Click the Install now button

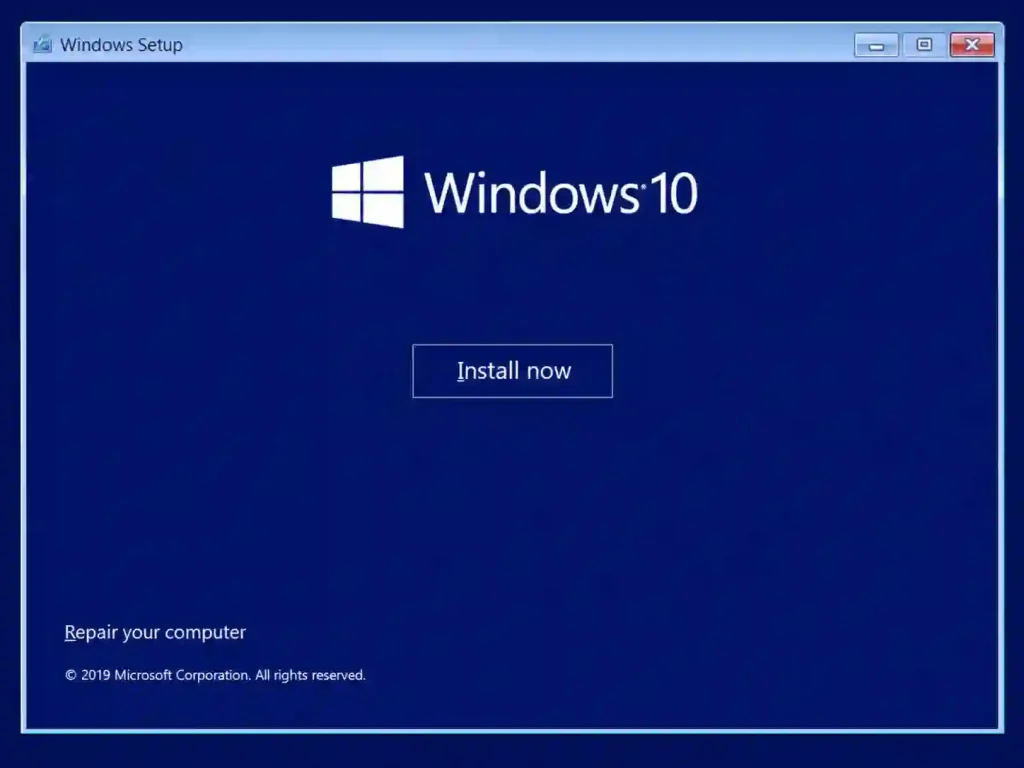point(513,371)
